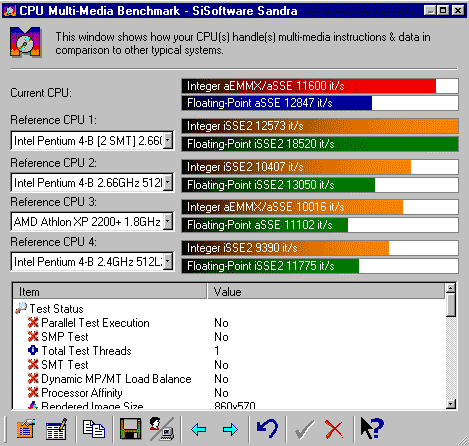
Task: Click the table edit toolbar icon
Action: [x=56, y=429]
